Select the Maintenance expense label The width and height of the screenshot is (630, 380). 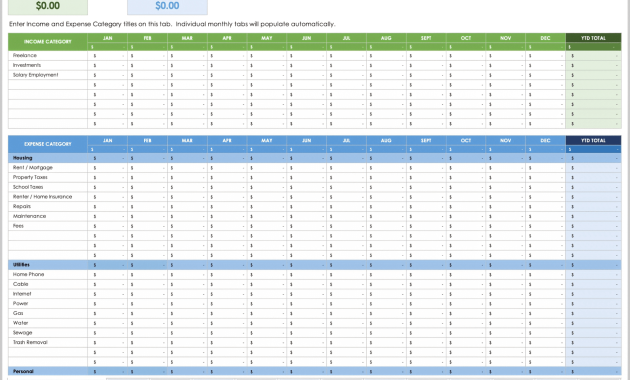point(29,216)
